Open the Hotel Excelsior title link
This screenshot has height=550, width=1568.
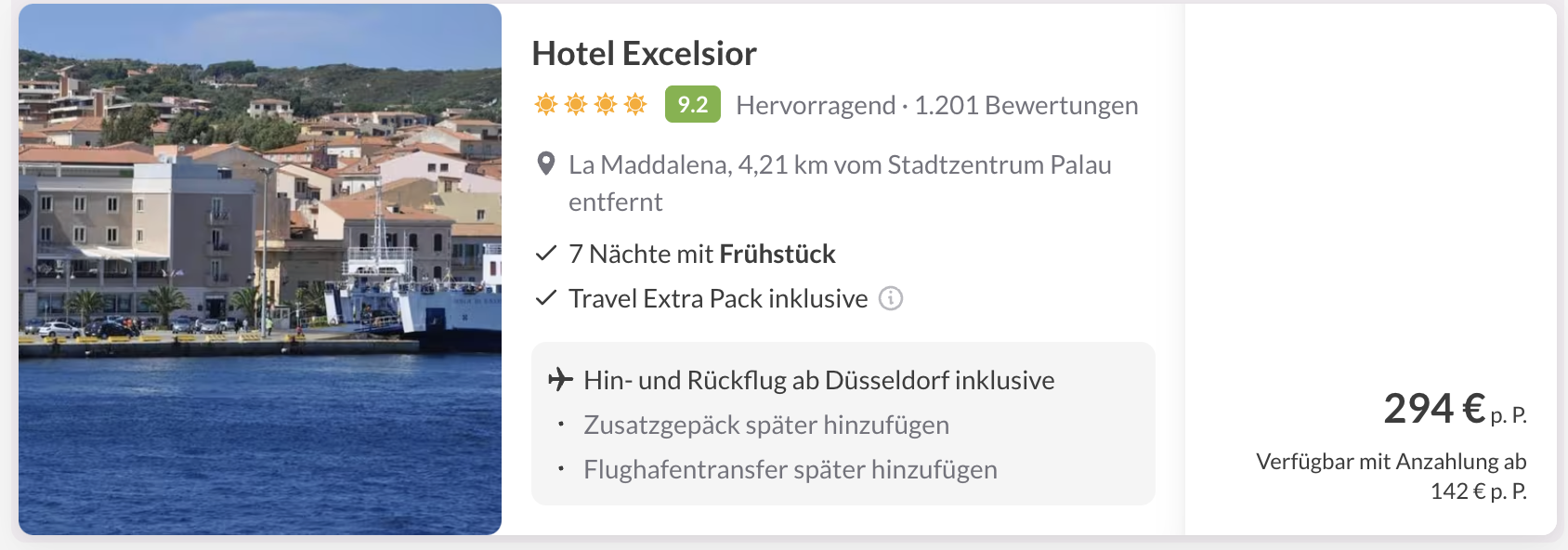coord(644,54)
